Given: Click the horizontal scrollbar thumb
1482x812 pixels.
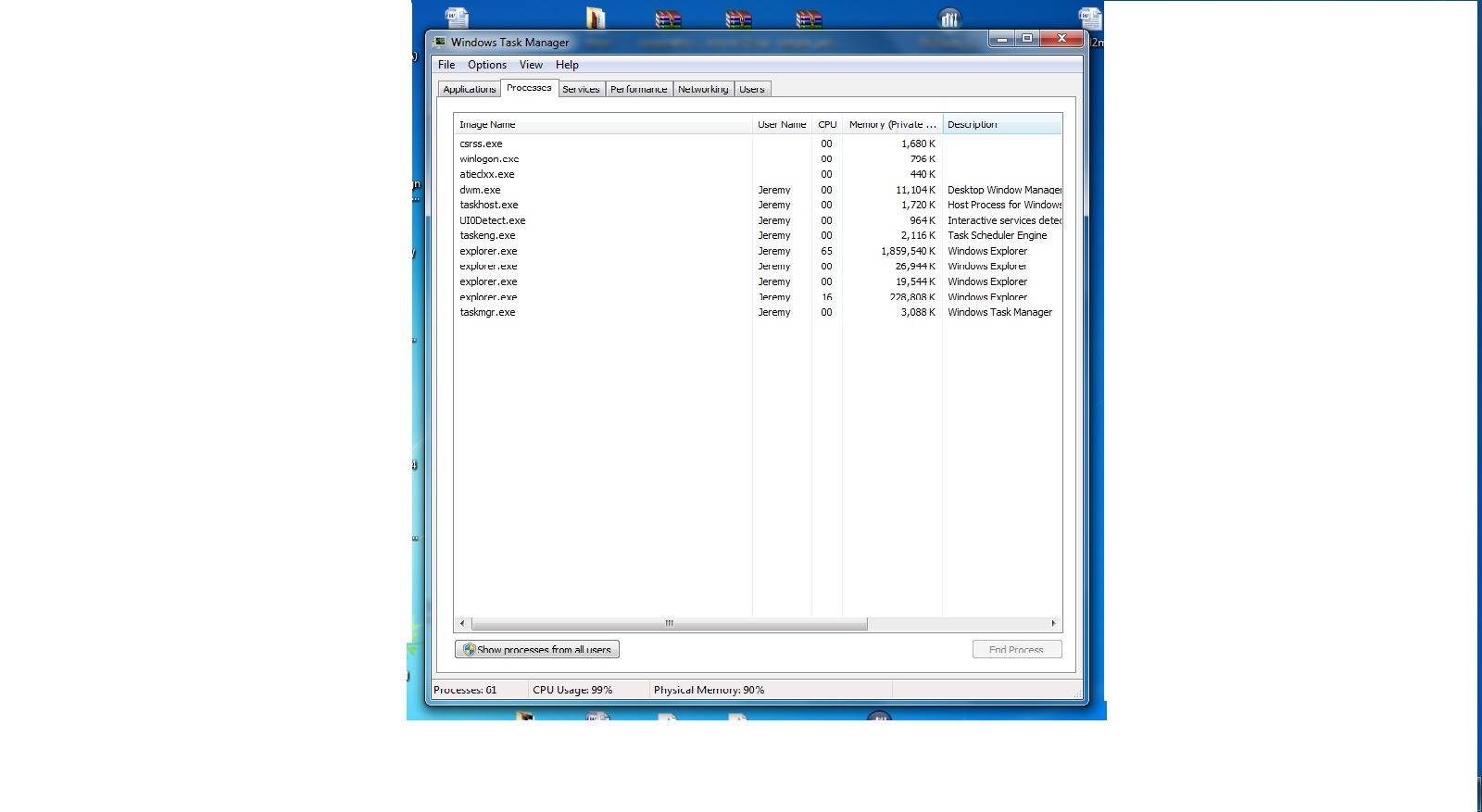Looking at the screenshot, I should [670, 624].
